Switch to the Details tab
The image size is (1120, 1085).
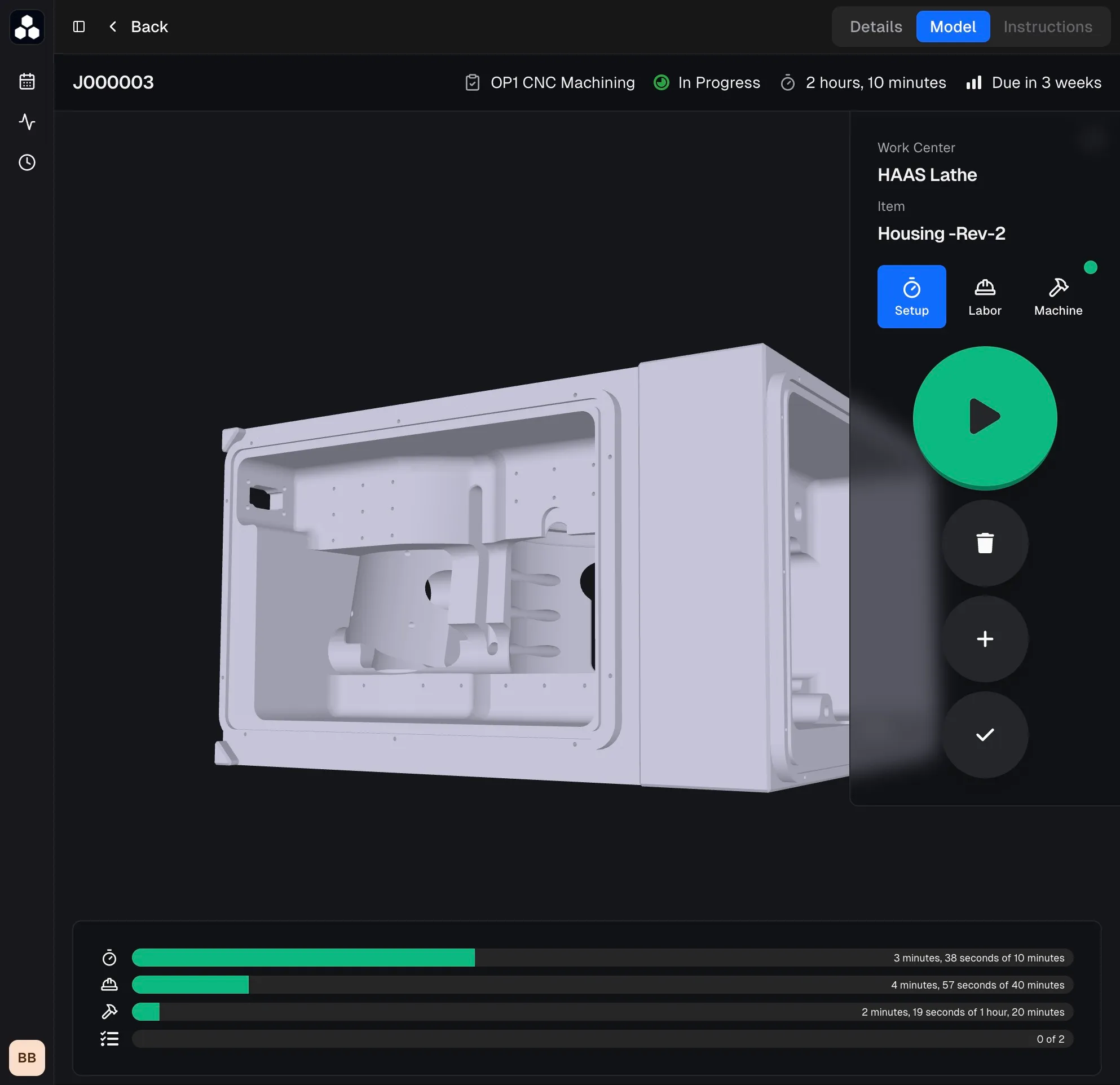point(875,27)
